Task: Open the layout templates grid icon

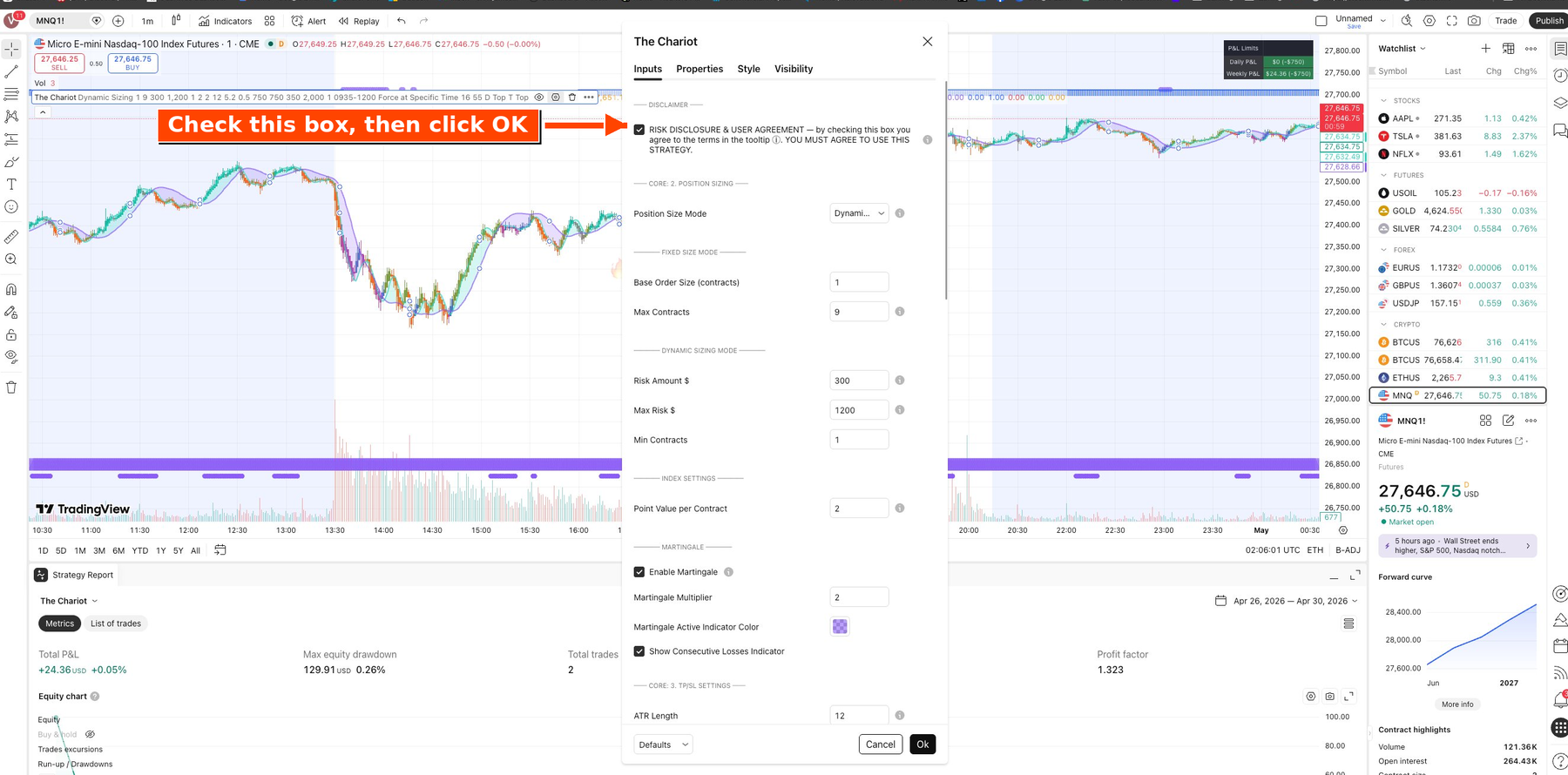Action: point(269,21)
